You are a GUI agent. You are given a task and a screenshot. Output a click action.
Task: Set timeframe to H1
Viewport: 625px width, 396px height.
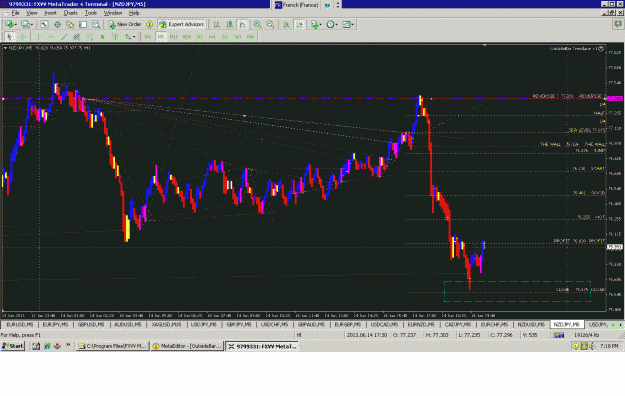pos(199,37)
